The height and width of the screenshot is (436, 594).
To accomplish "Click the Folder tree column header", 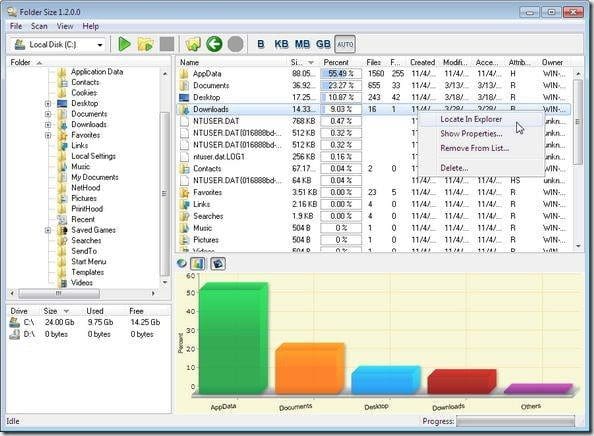I will click(89, 63).
